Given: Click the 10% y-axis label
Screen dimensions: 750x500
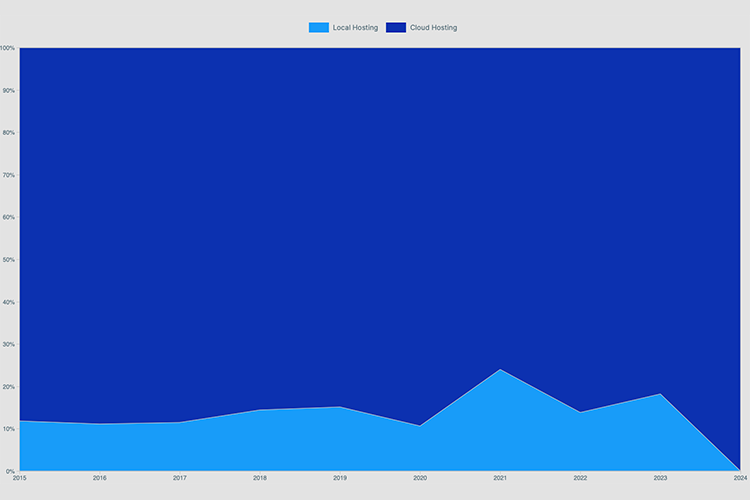Looking at the screenshot, I should pyautogui.click(x=9, y=429).
